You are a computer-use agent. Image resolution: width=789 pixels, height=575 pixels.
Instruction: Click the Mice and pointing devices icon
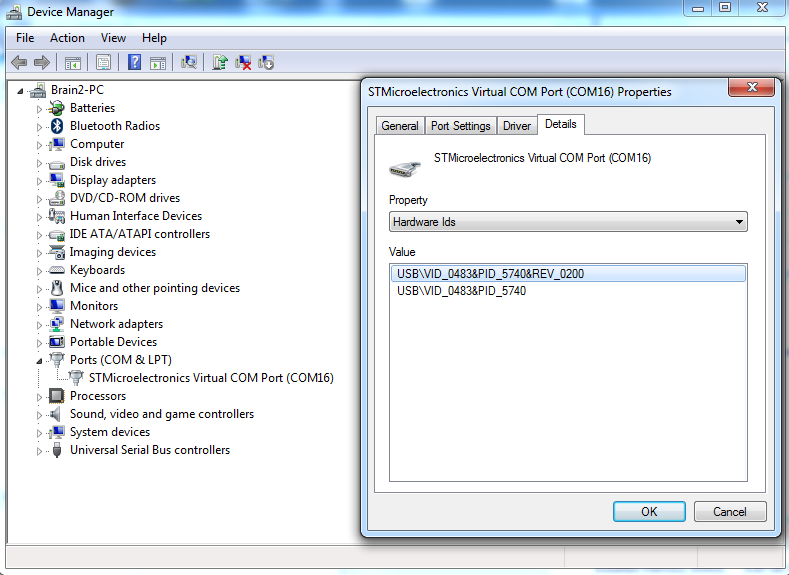tap(57, 288)
